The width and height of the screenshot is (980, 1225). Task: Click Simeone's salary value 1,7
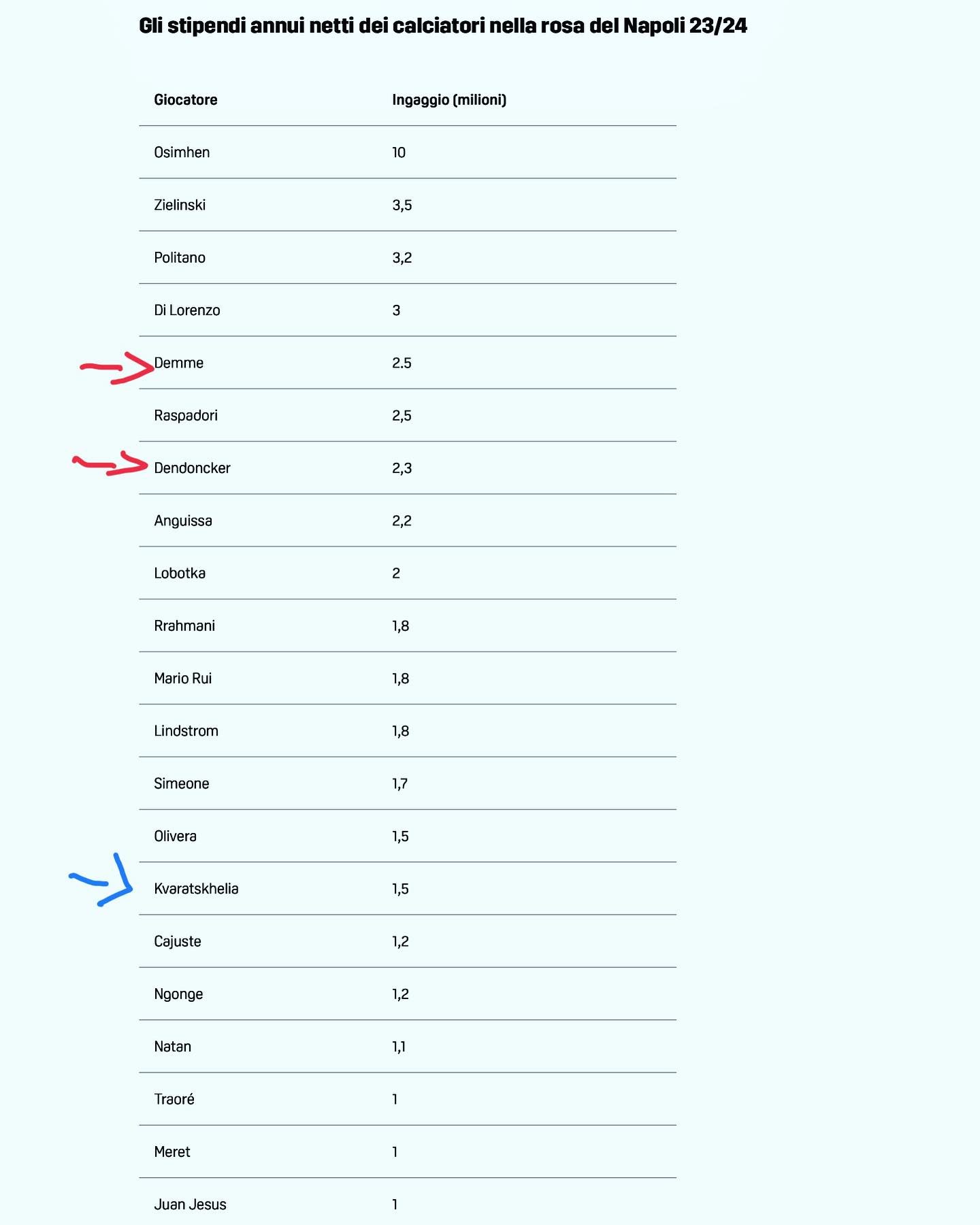point(399,783)
